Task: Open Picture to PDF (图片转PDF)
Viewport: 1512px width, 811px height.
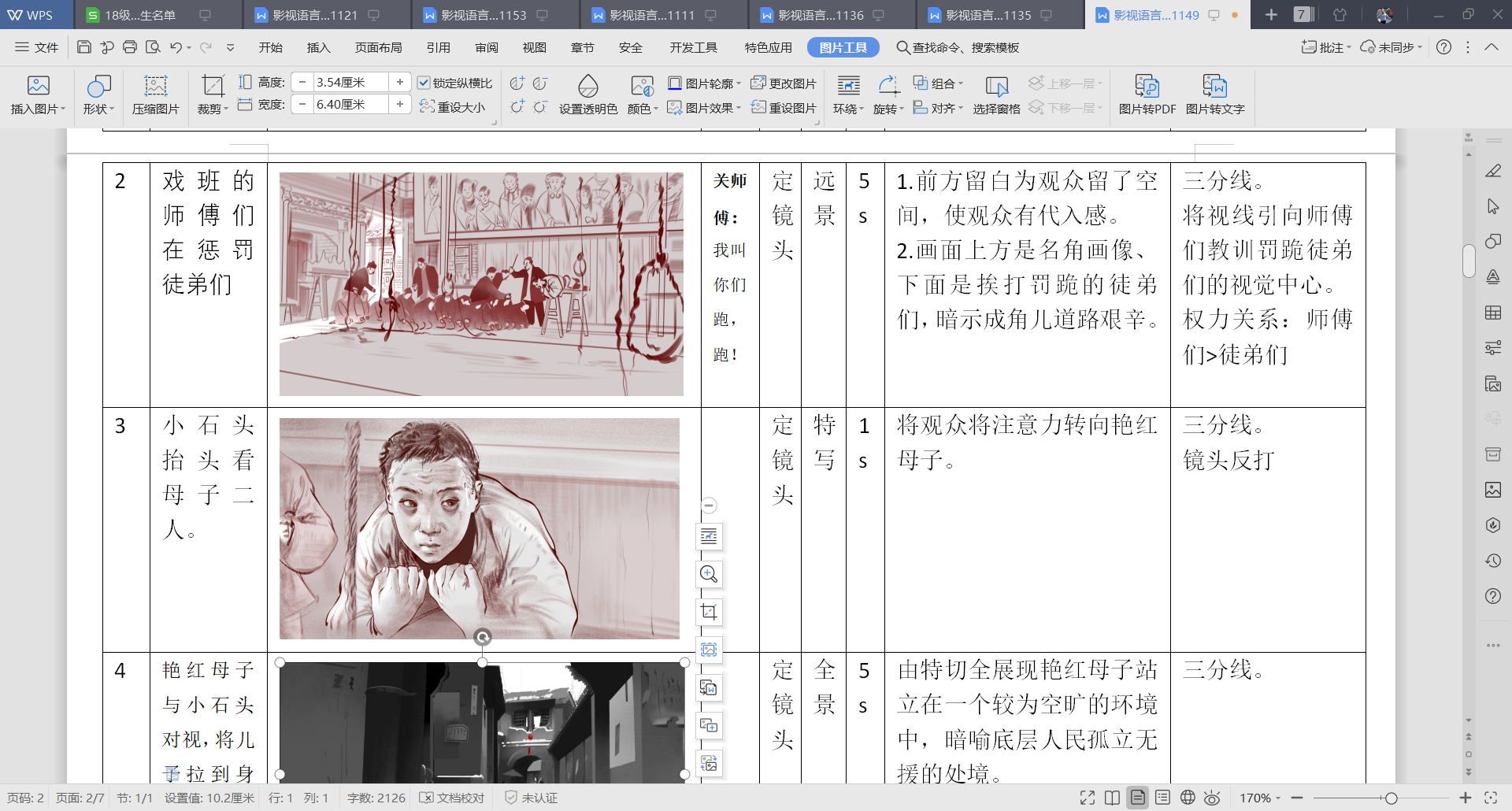Action: [1147, 95]
